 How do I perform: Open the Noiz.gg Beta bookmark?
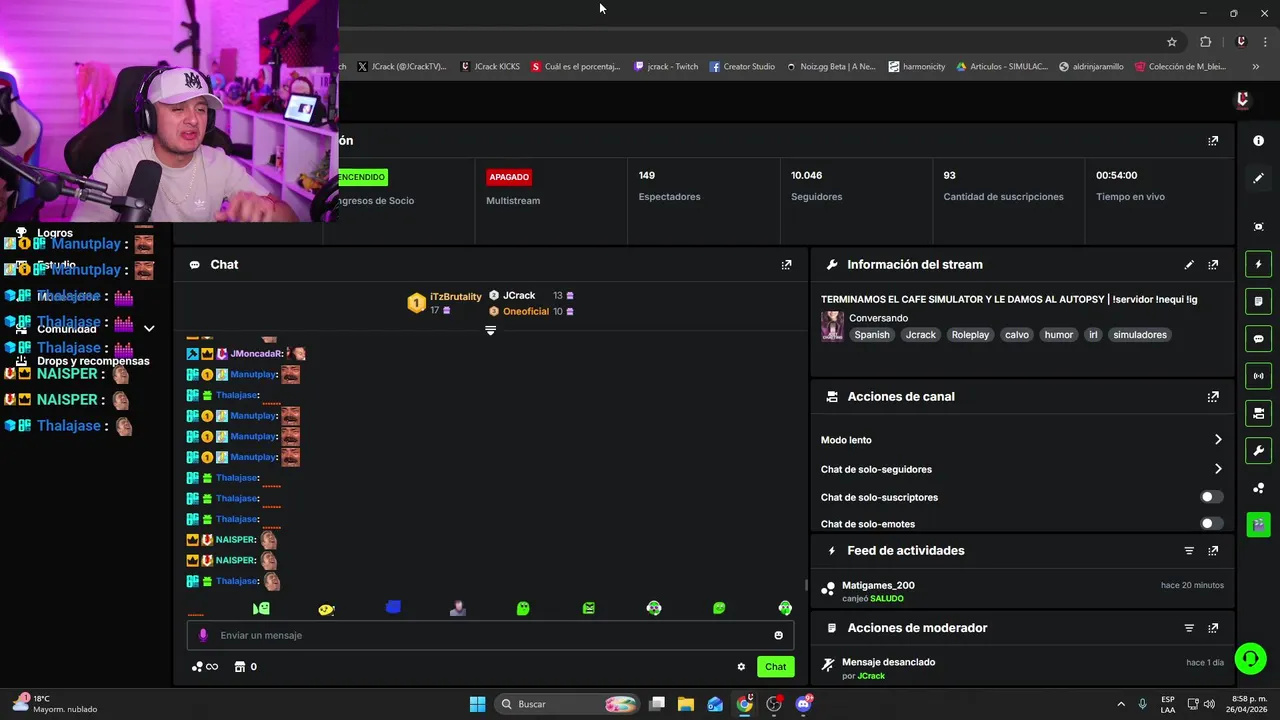(x=831, y=67)
